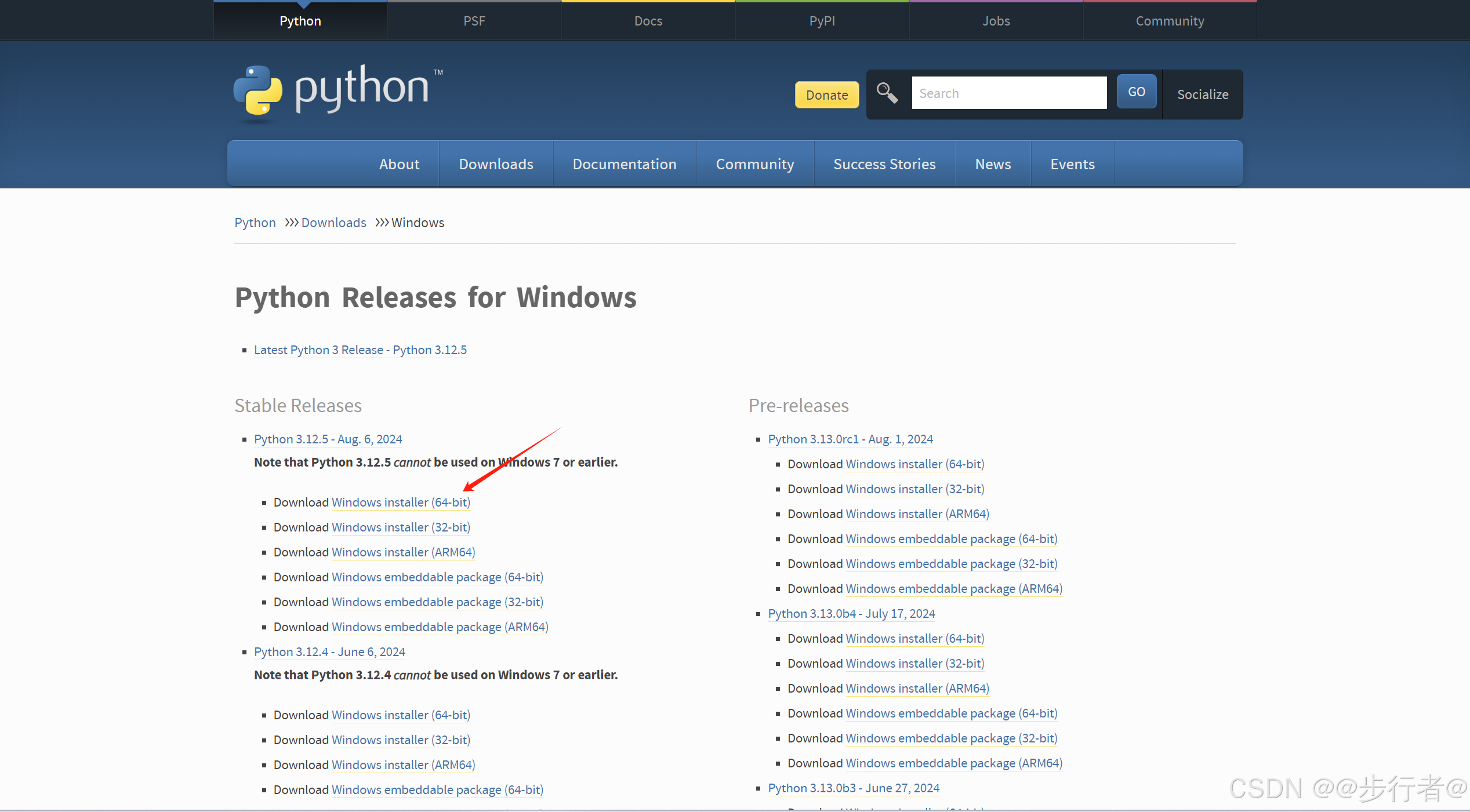Open the PSF top tab
1470x812 pixels.
(474, 21)
